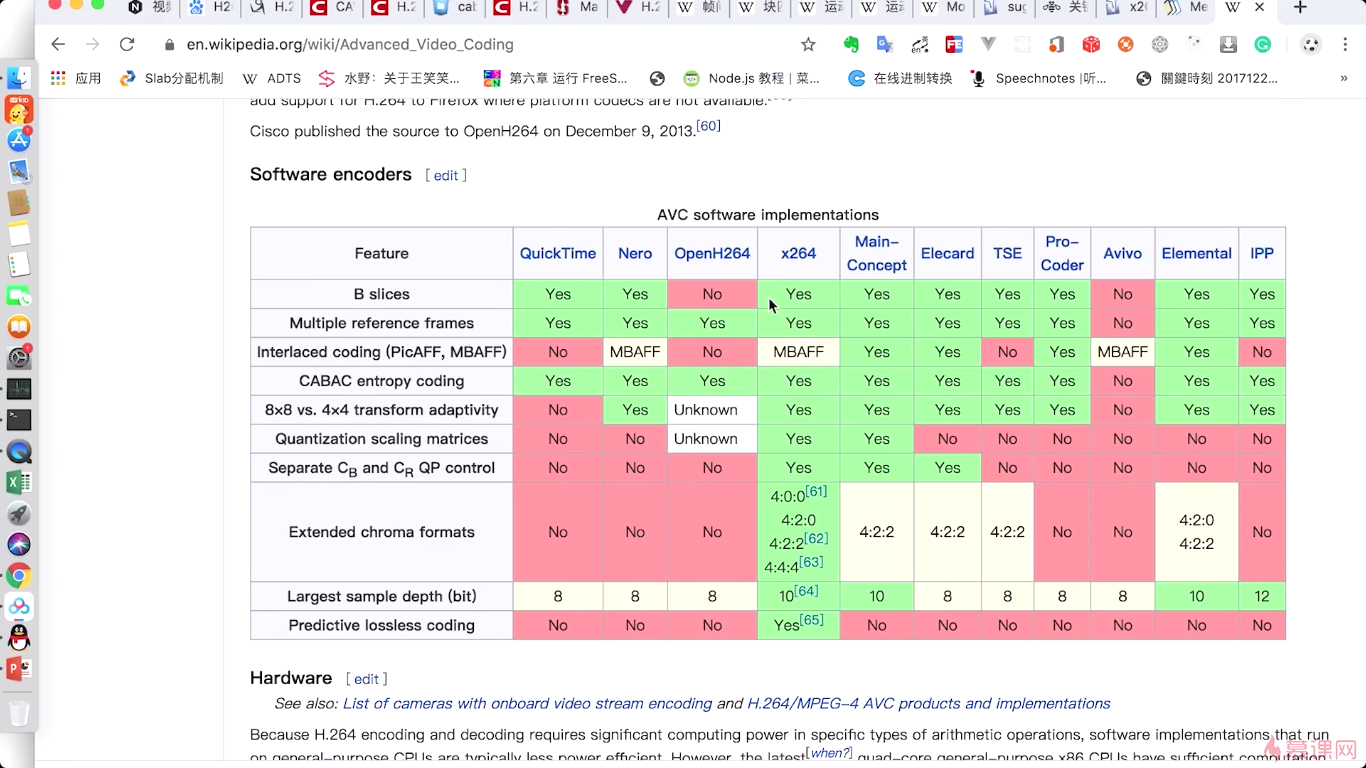Viewport: 1366px width, 768px height.
Task: Open the OpenH264 column header link
Action: pos(712,254)
